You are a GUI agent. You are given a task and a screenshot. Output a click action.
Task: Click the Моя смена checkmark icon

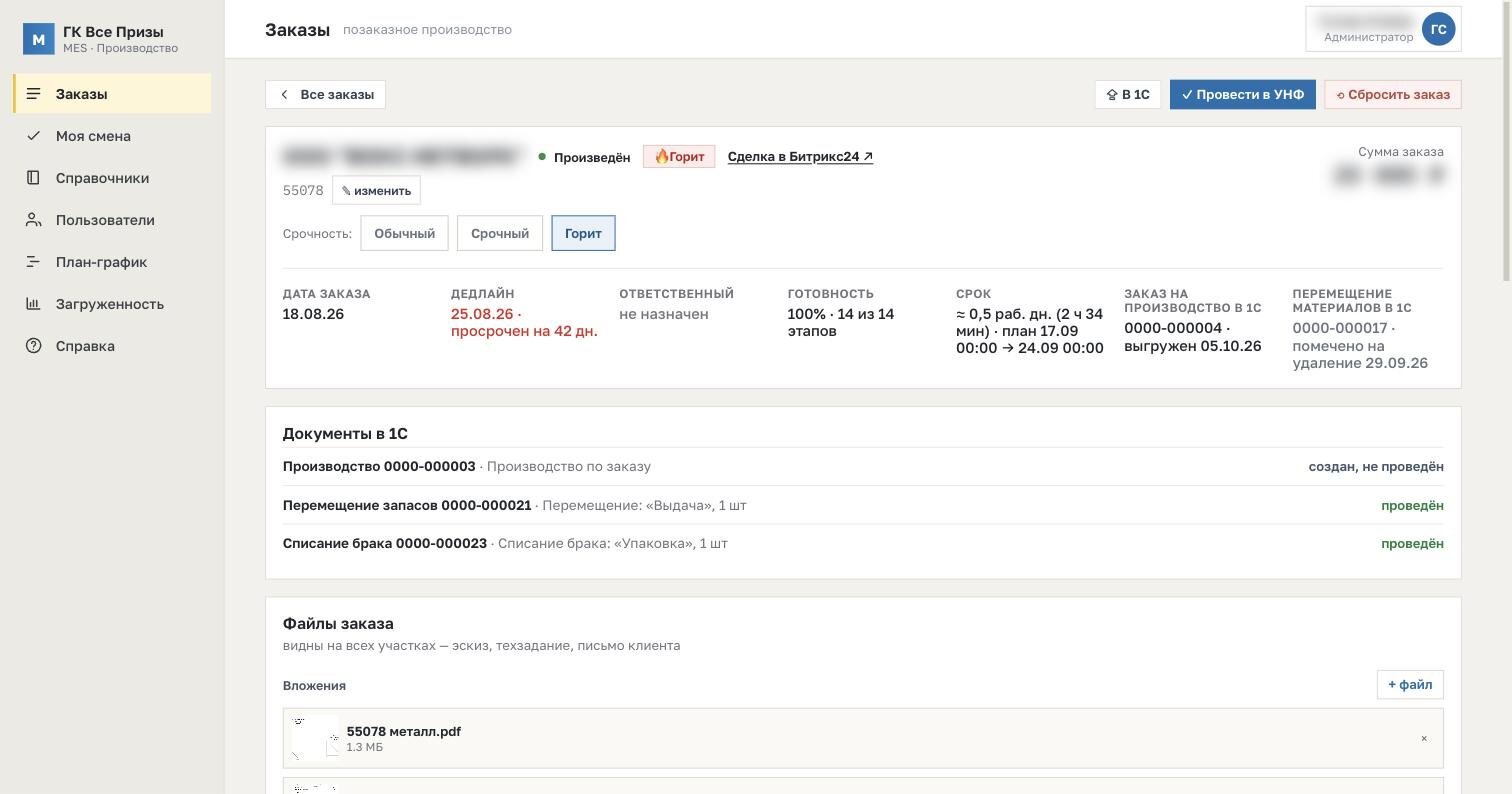click(33, 136)
